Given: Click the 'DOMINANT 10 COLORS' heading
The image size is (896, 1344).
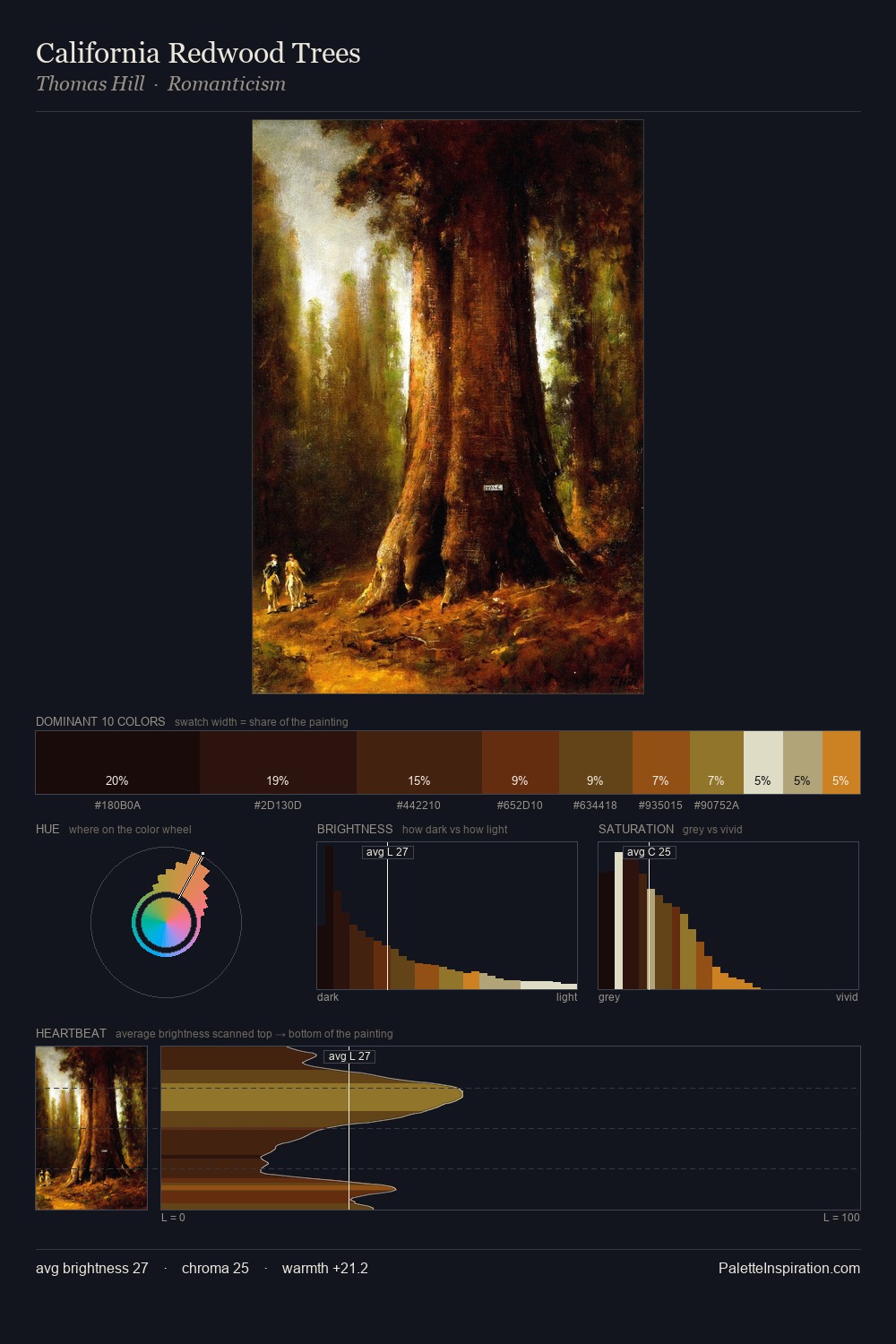Looking at the screenshot, I should (x=100, y=721).
